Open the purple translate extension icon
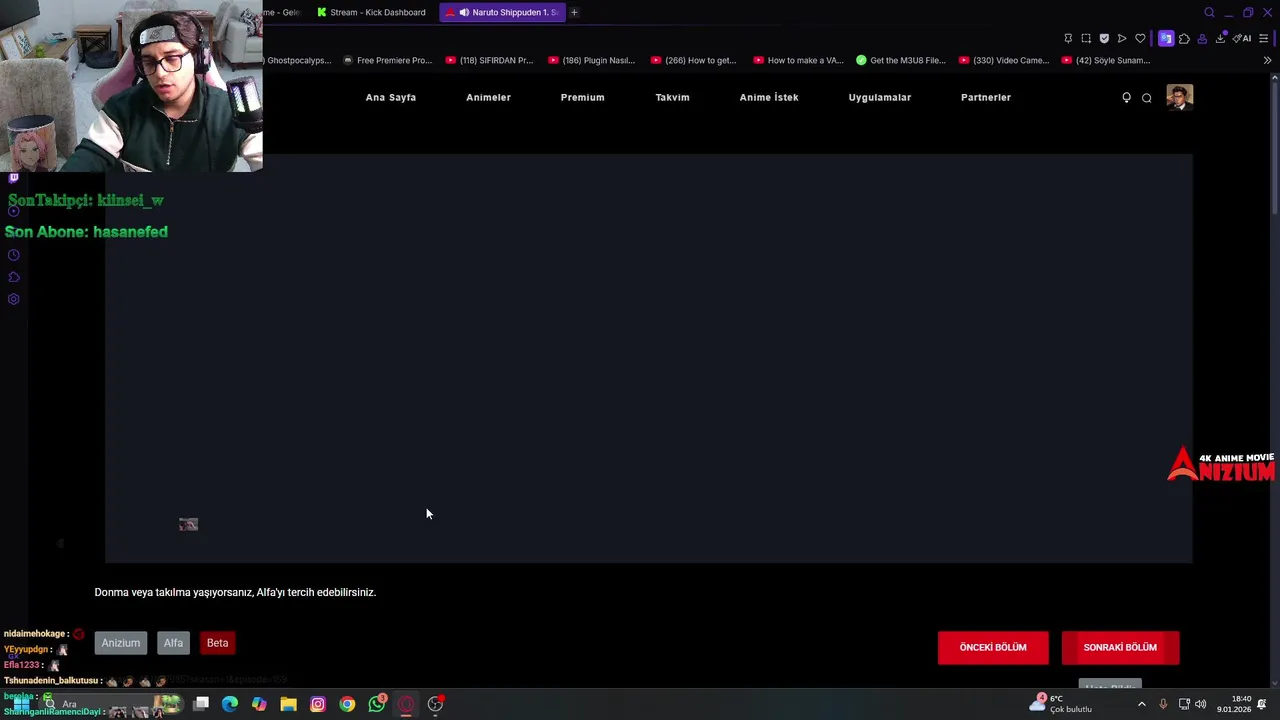 coord(1166,38)
